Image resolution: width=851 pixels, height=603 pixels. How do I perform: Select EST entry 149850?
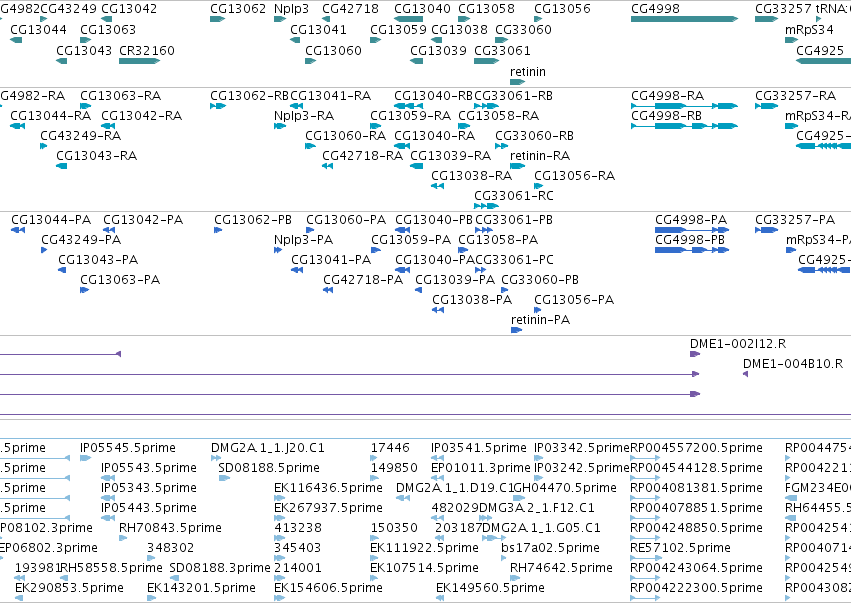394,468
